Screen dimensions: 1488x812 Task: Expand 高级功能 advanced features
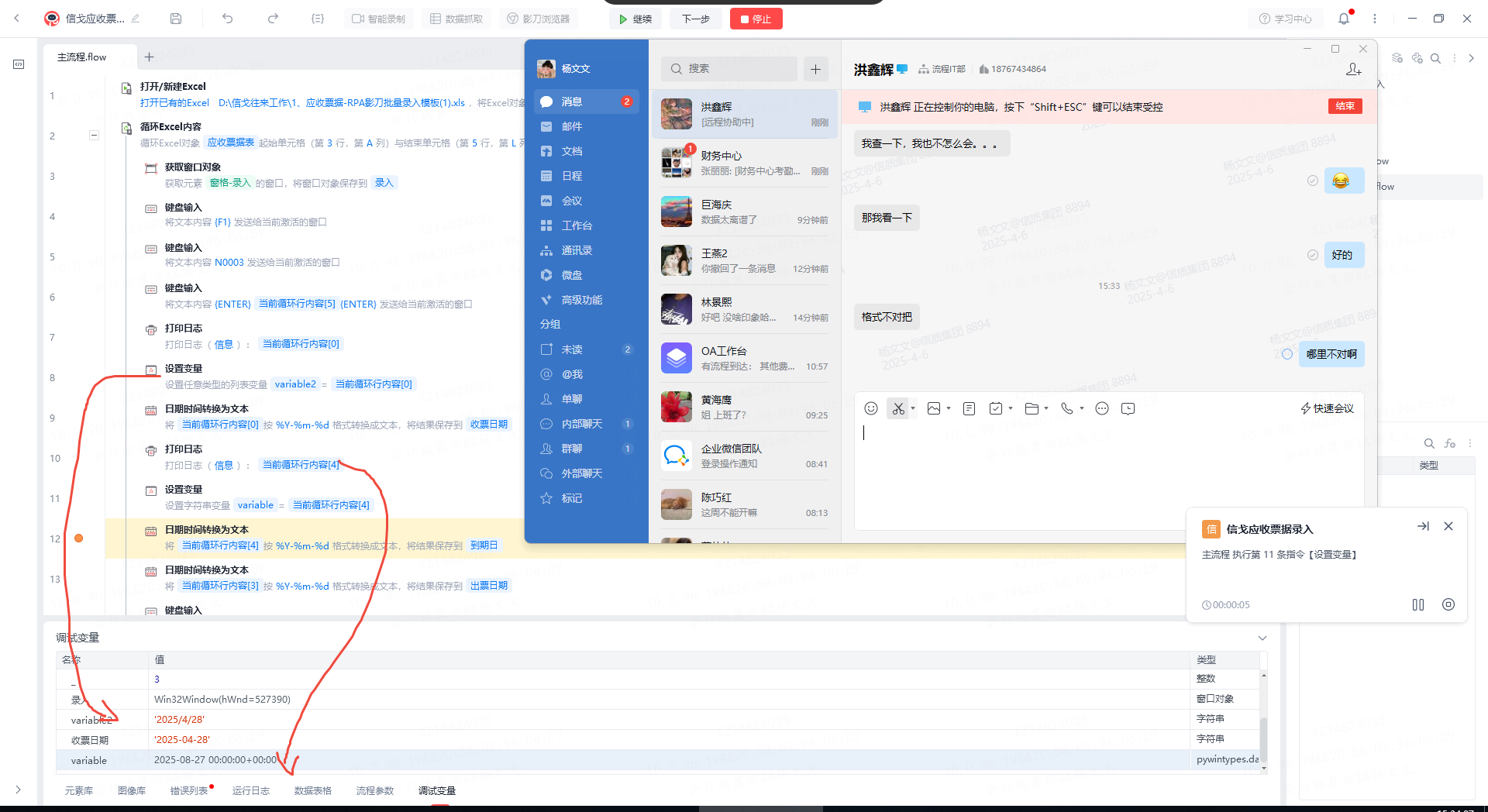point(587,300)
